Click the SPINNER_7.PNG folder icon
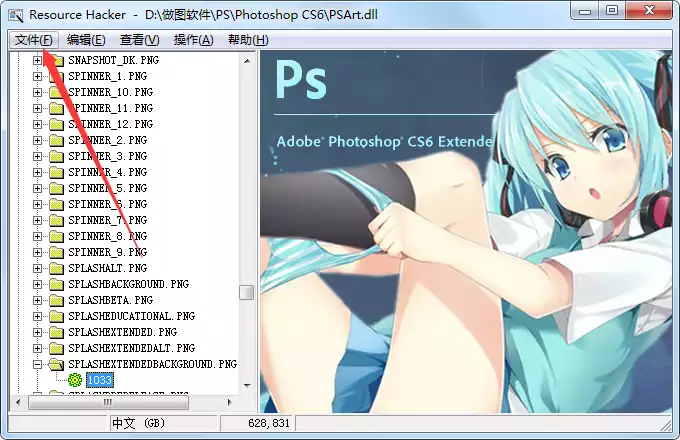 [x=56, y=221]
